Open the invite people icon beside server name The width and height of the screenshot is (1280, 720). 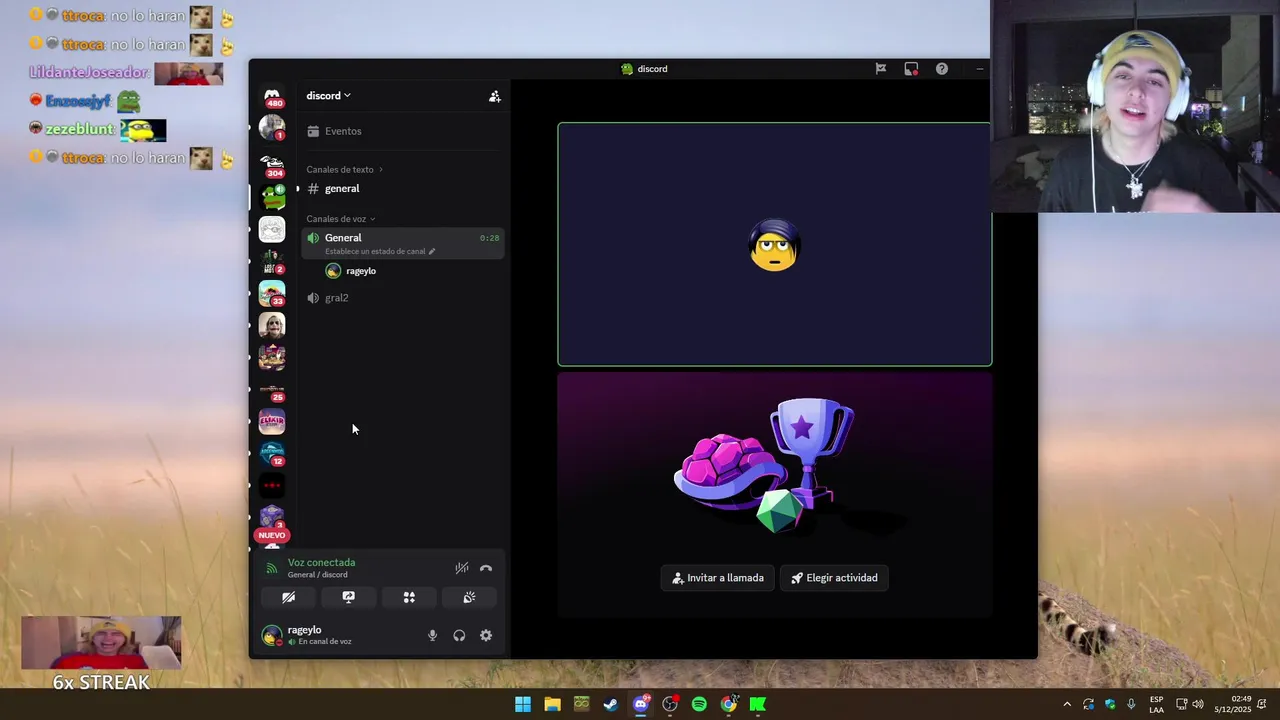(494, 96)
